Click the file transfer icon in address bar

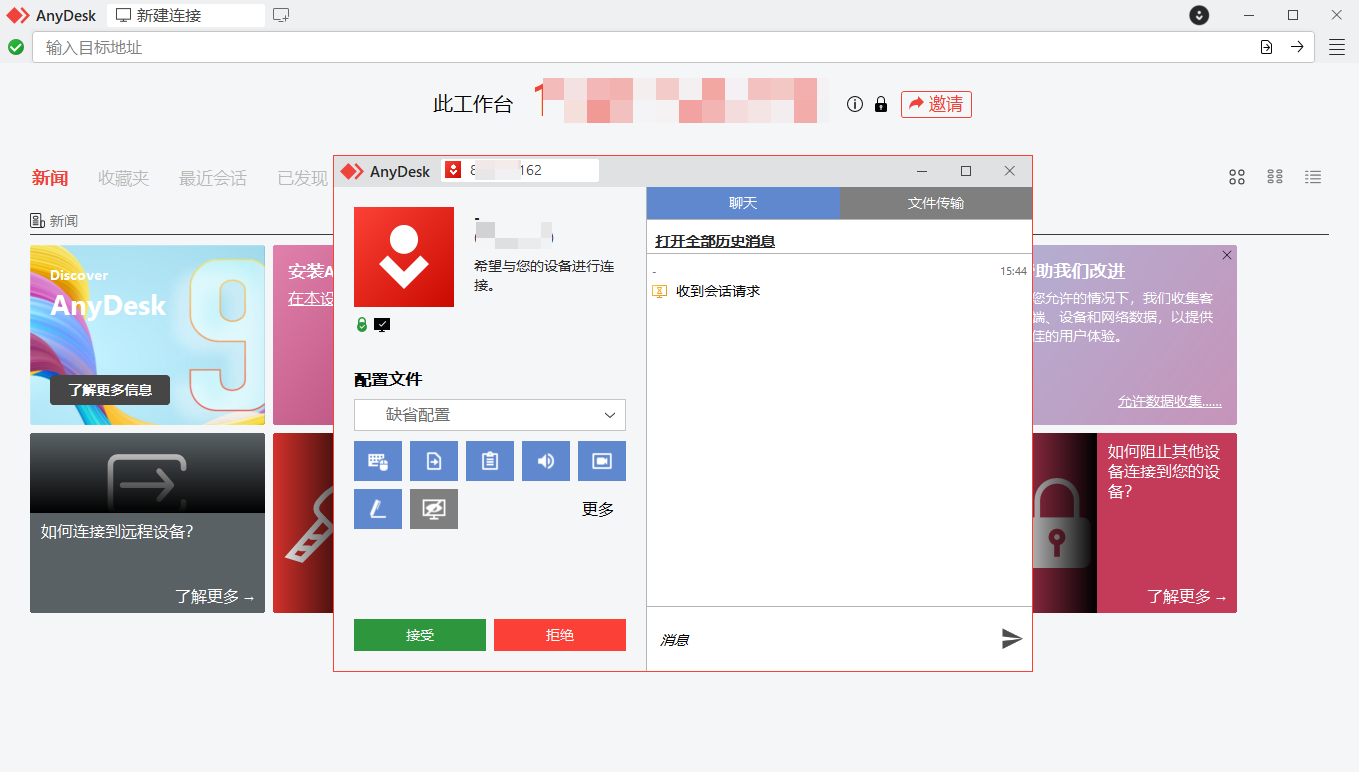(x=1266, y=47)
